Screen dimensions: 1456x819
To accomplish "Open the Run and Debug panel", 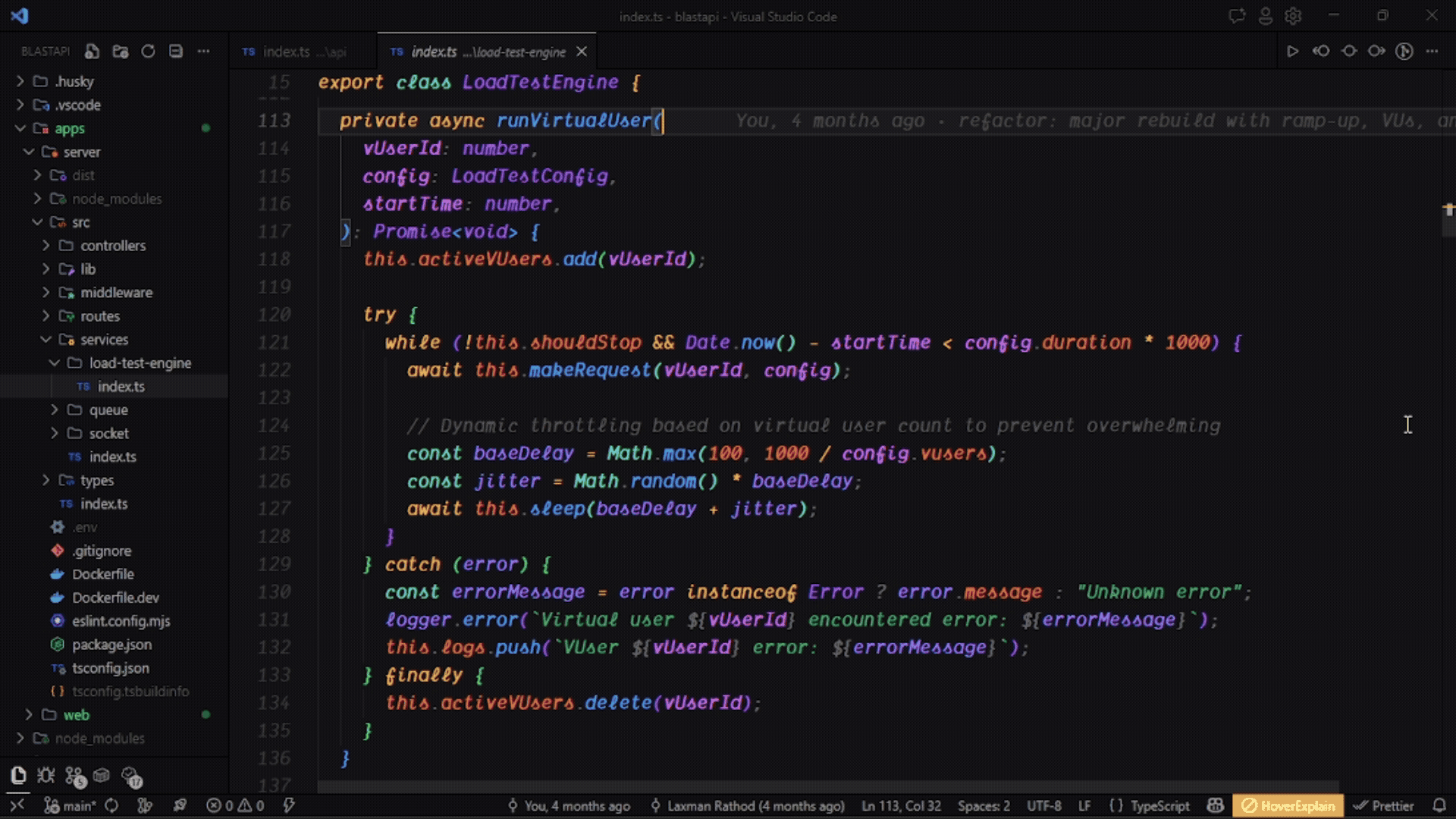I will (45, 775).
